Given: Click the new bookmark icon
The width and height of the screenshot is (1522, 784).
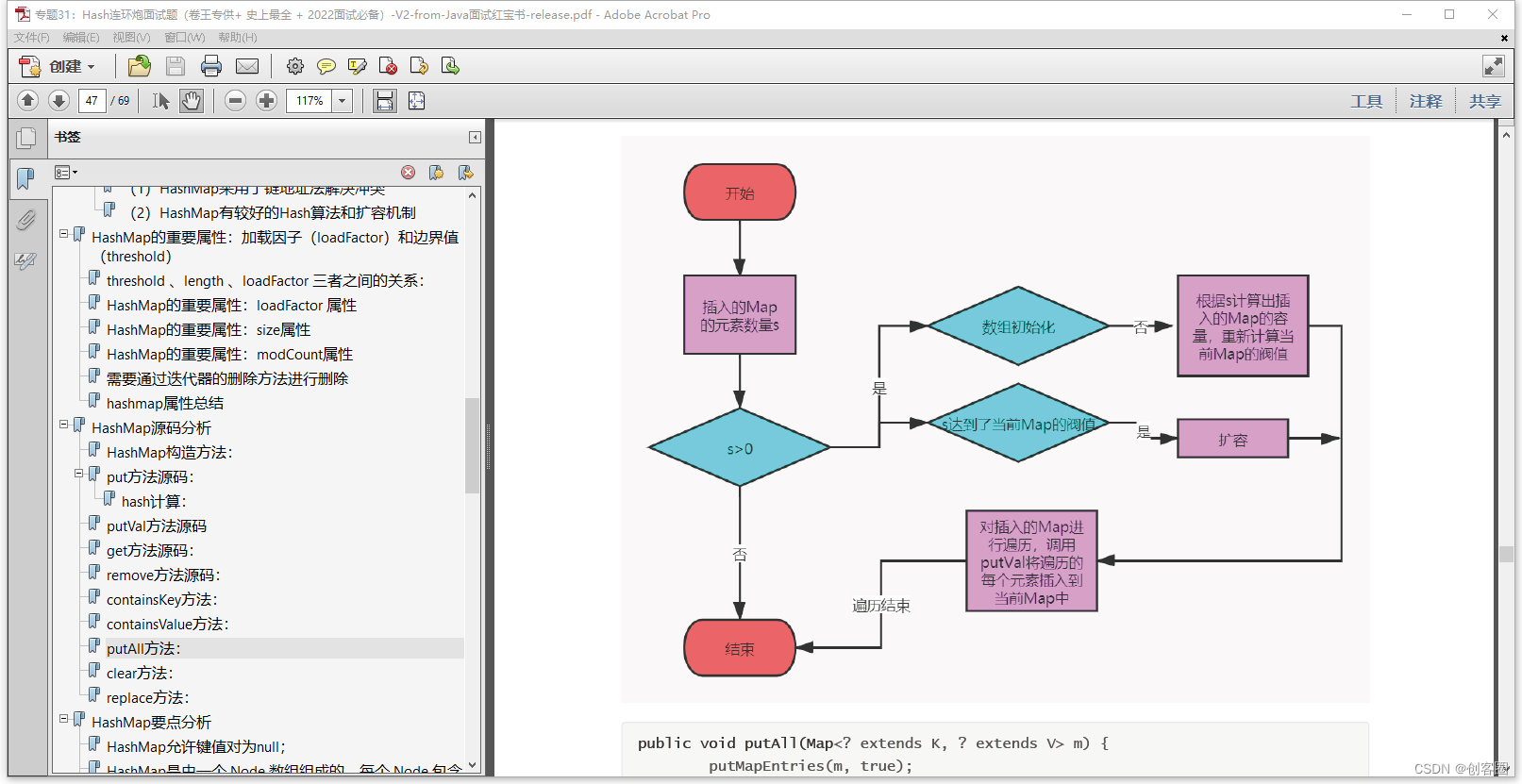Looking at the screenshot, I should point(436,173).
